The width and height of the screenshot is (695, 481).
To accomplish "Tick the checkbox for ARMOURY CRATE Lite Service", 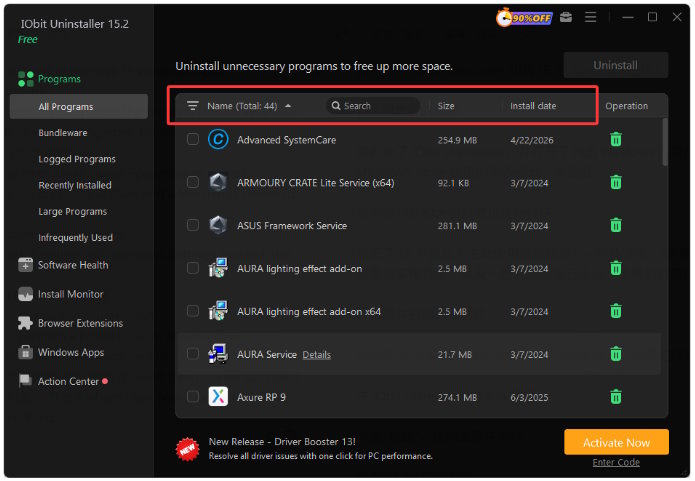I will (193, 182).
